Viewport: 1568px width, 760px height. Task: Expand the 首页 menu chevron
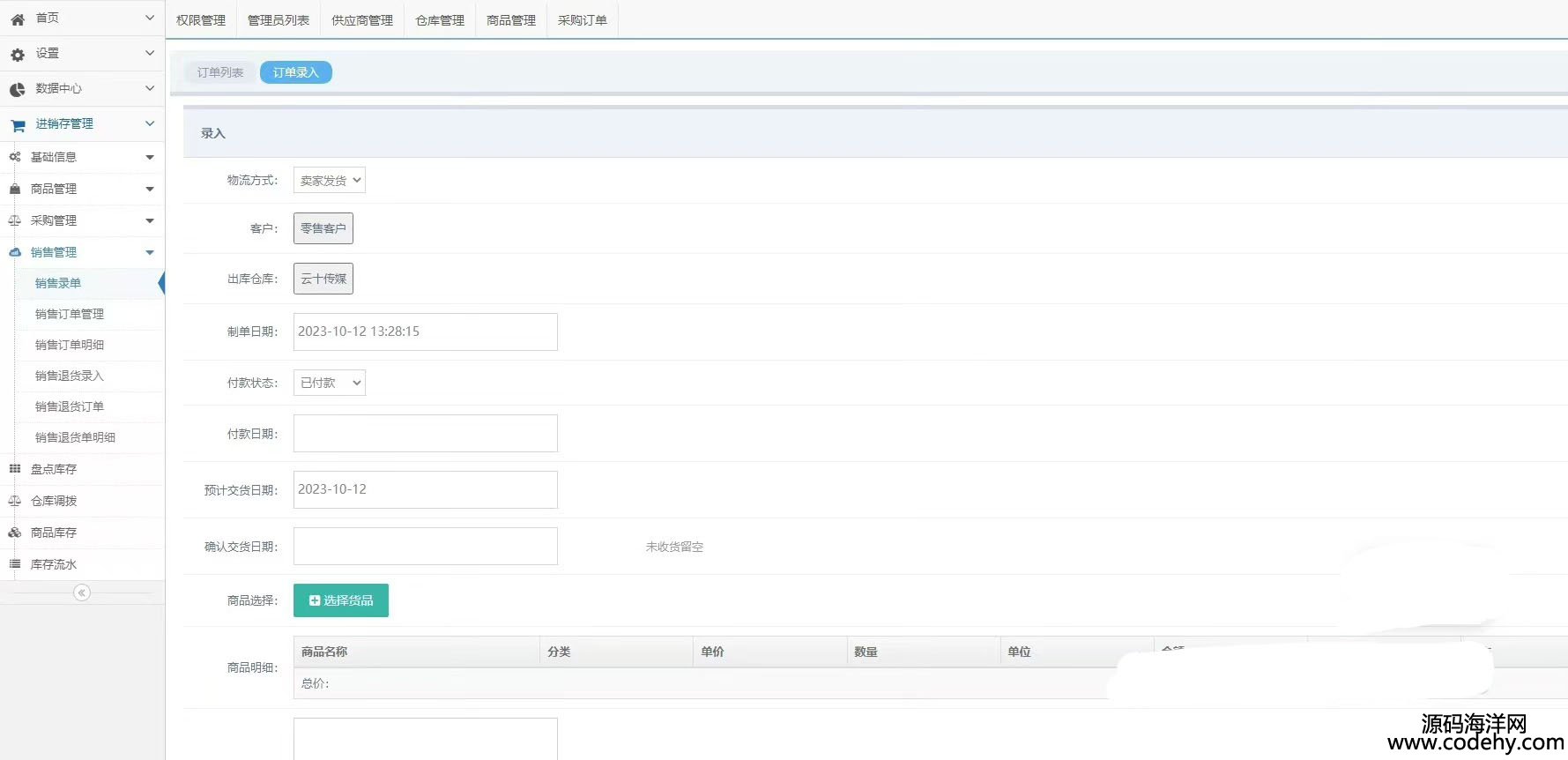click(x=150, y=18)
